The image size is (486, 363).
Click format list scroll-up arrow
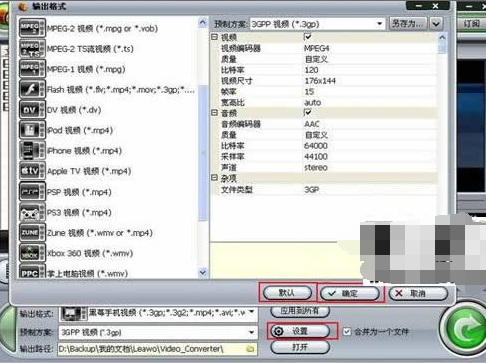click(202, 23)
